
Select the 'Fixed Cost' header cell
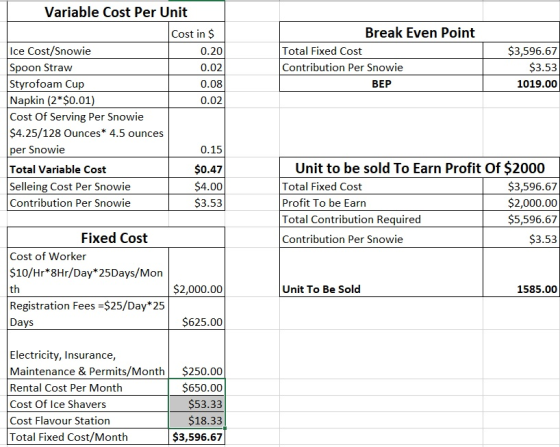coord(116,237)
